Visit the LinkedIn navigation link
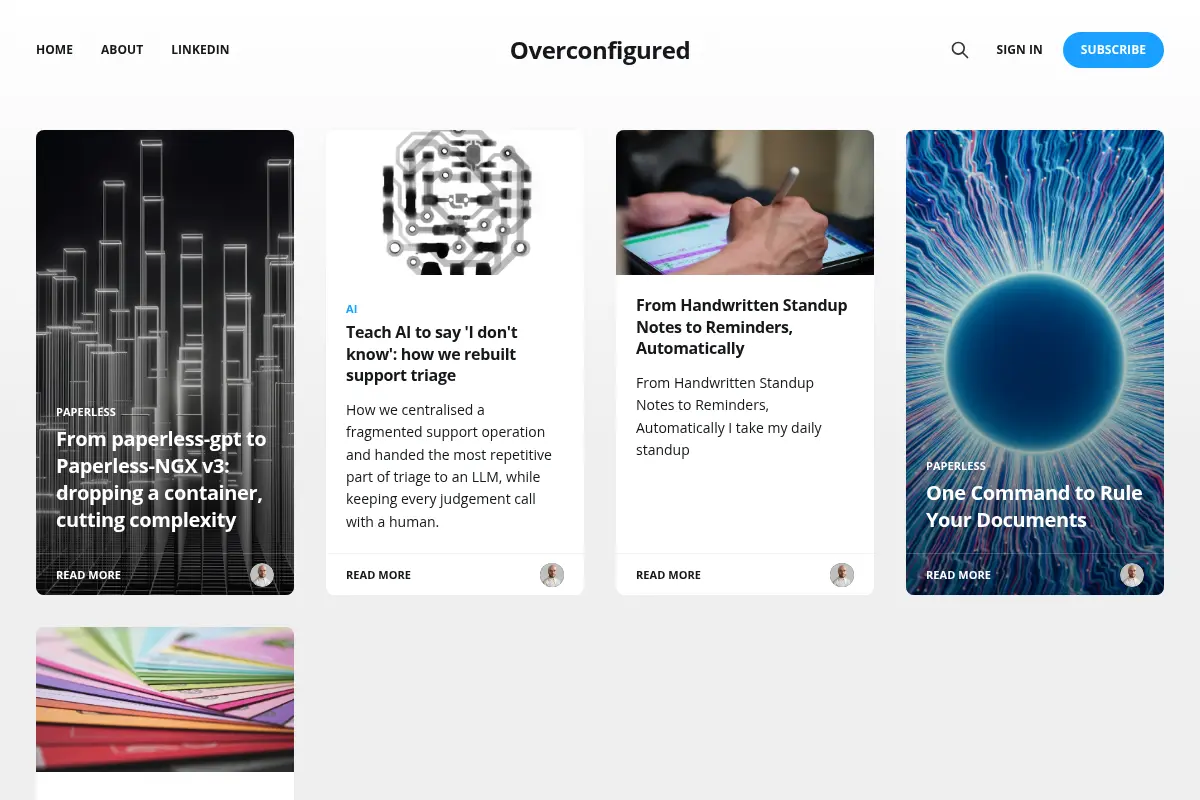Image resolution: width=1200 pixels, height=800 pixels. coord(200,50)
